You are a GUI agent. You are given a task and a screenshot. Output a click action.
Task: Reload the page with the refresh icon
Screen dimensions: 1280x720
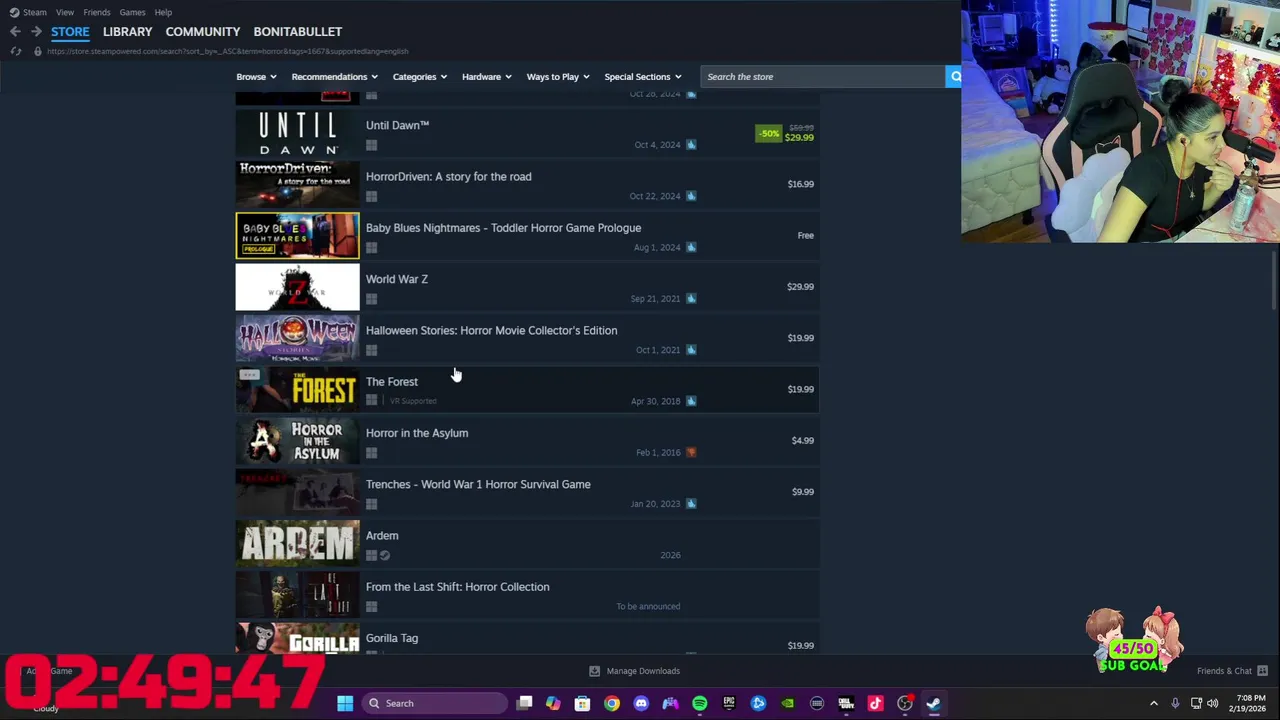coord(15,51)
